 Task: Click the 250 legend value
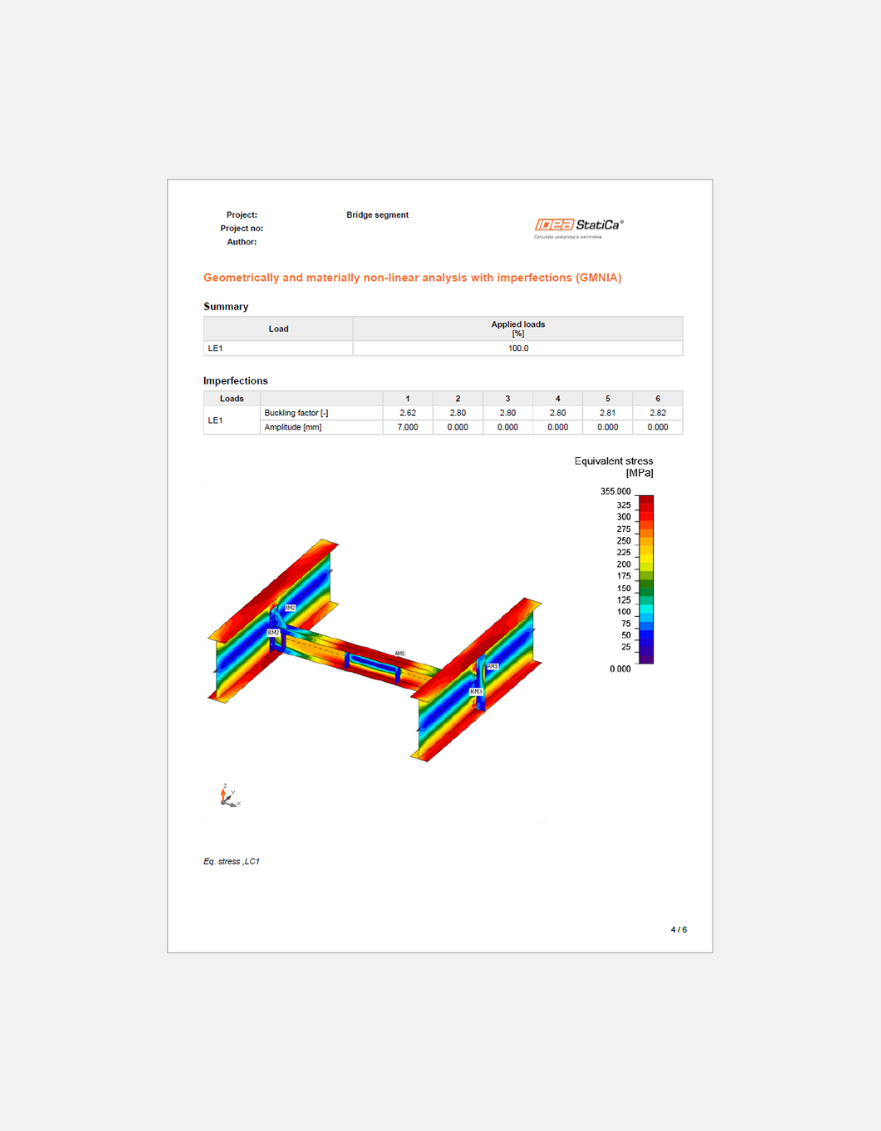click(623, 541)
